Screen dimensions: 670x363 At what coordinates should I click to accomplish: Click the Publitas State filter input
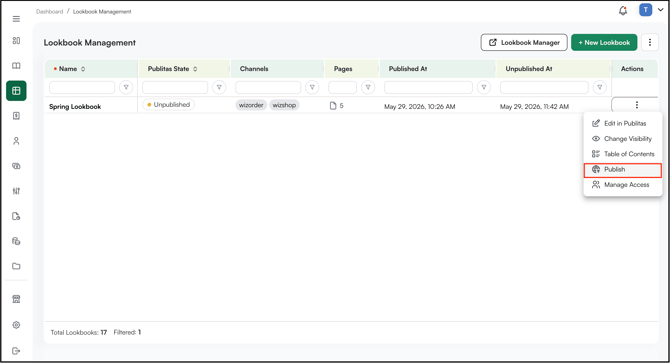coord(175,87)
